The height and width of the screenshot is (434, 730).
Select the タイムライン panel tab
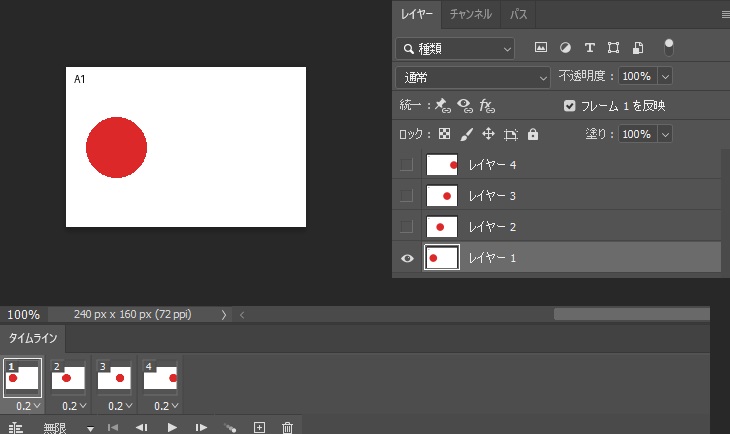33,338
